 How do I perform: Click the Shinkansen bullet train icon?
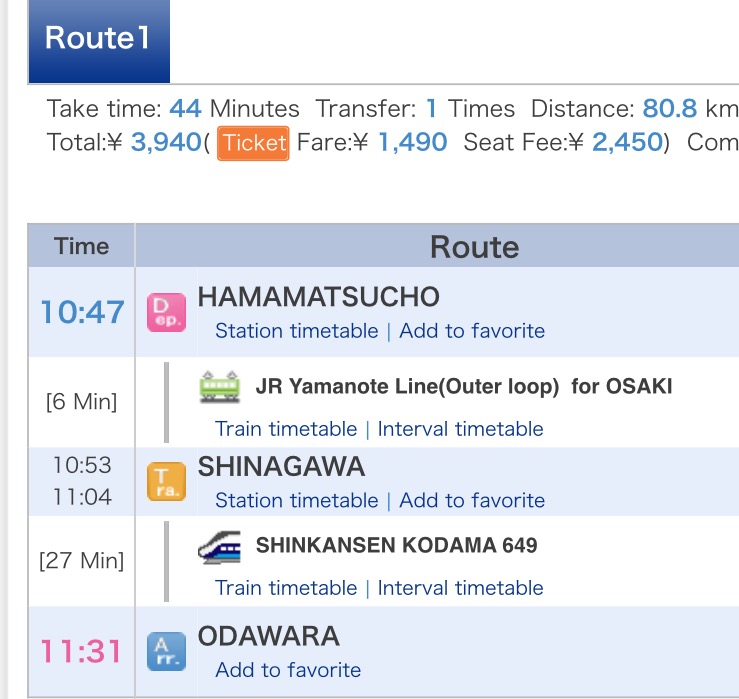tap(219, 546)
